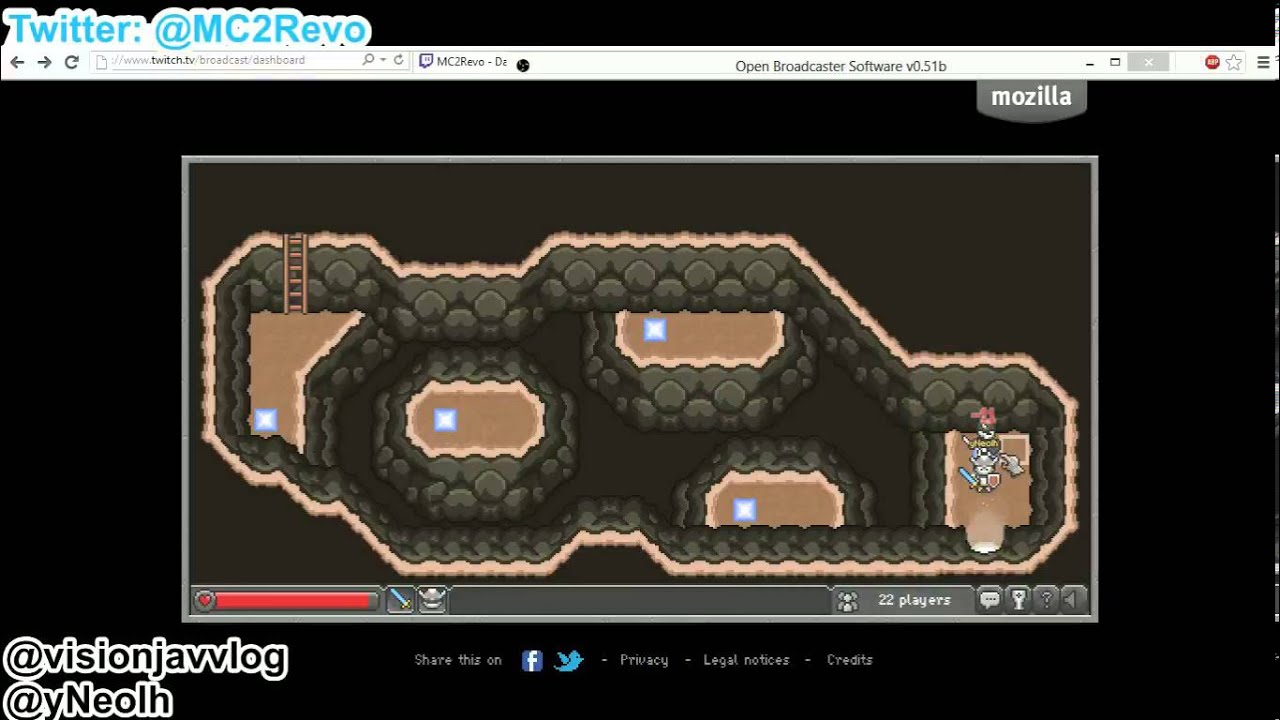Open the chat bubble button

(x=990, y=600)
